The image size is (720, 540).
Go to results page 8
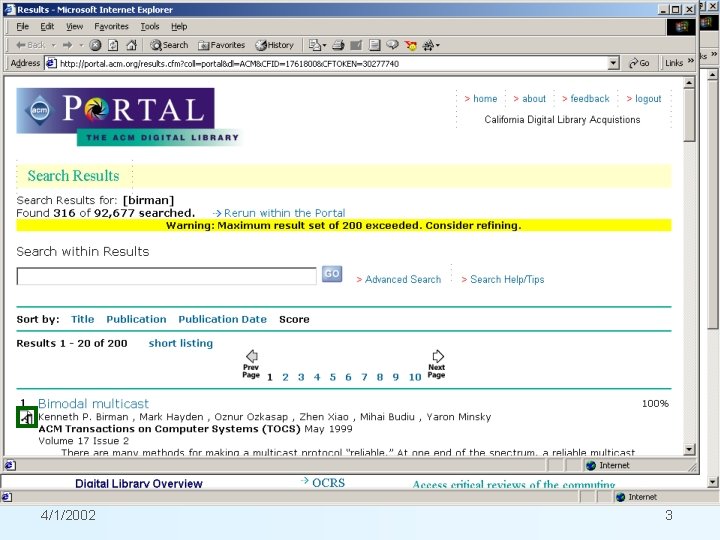380,377
